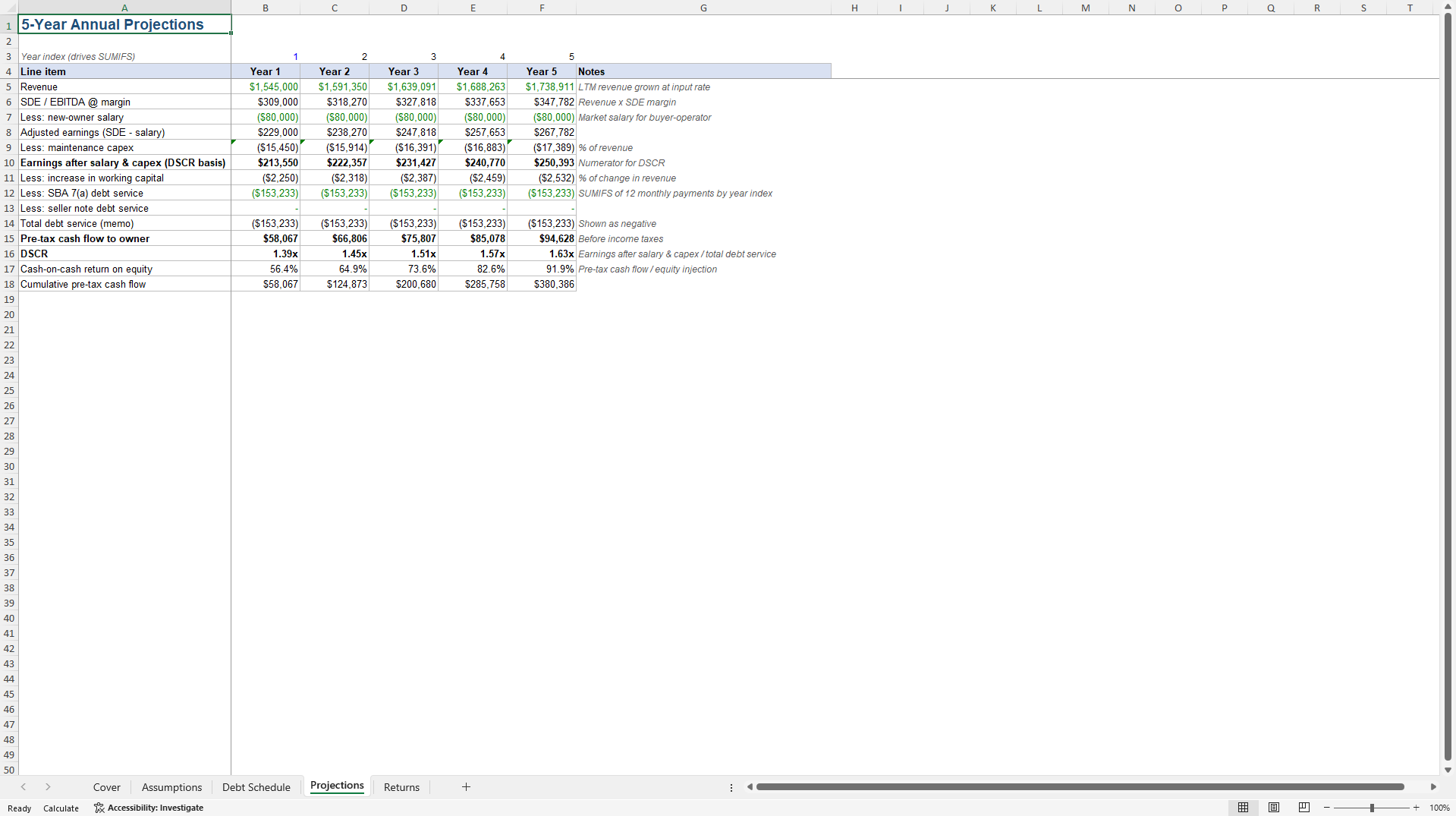Open the Debt Schedule sheet tab
Screen dimensions: 1456x816
click(x=256, y=787)
